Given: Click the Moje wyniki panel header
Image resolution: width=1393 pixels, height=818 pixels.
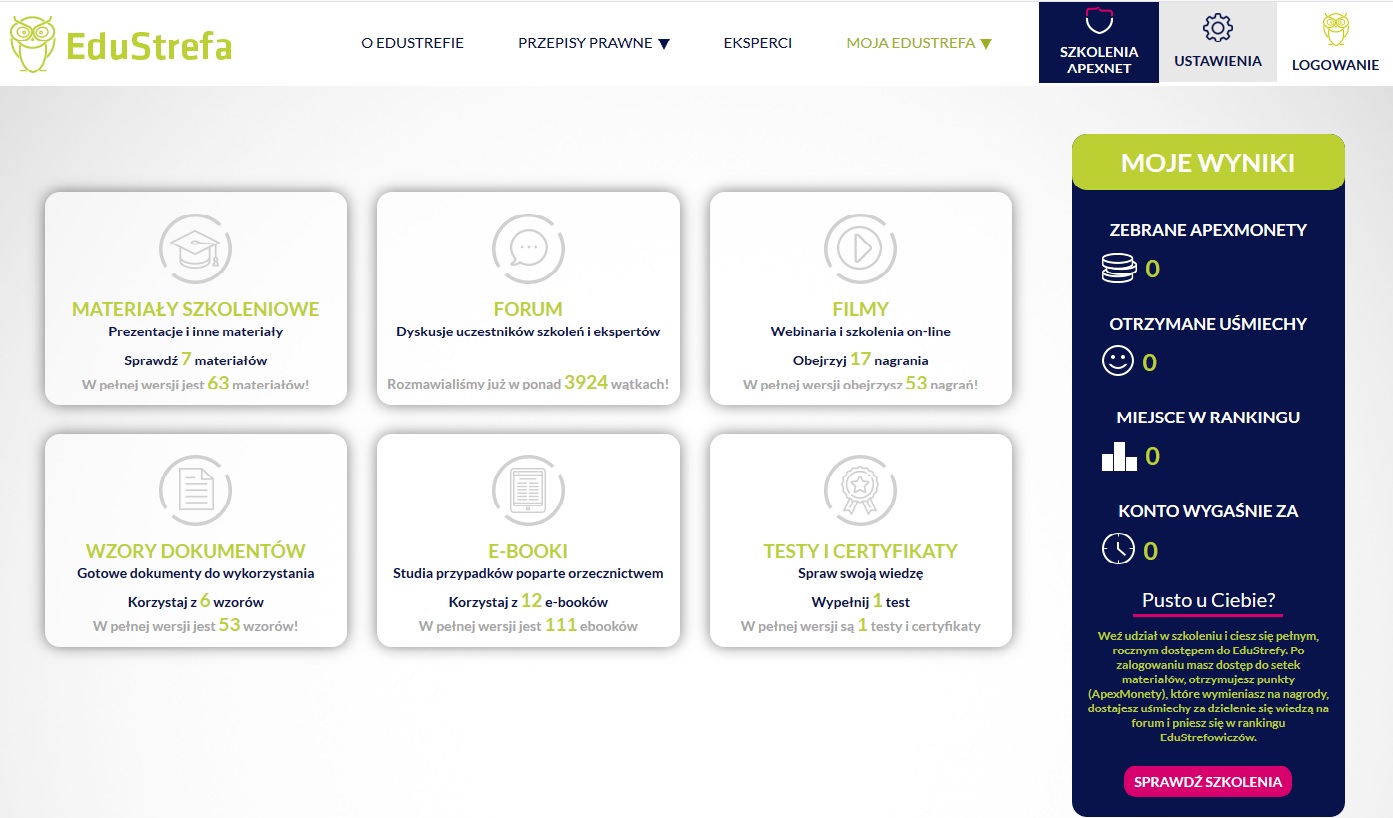Looking at the screenshot, I should pos(1208,162).
